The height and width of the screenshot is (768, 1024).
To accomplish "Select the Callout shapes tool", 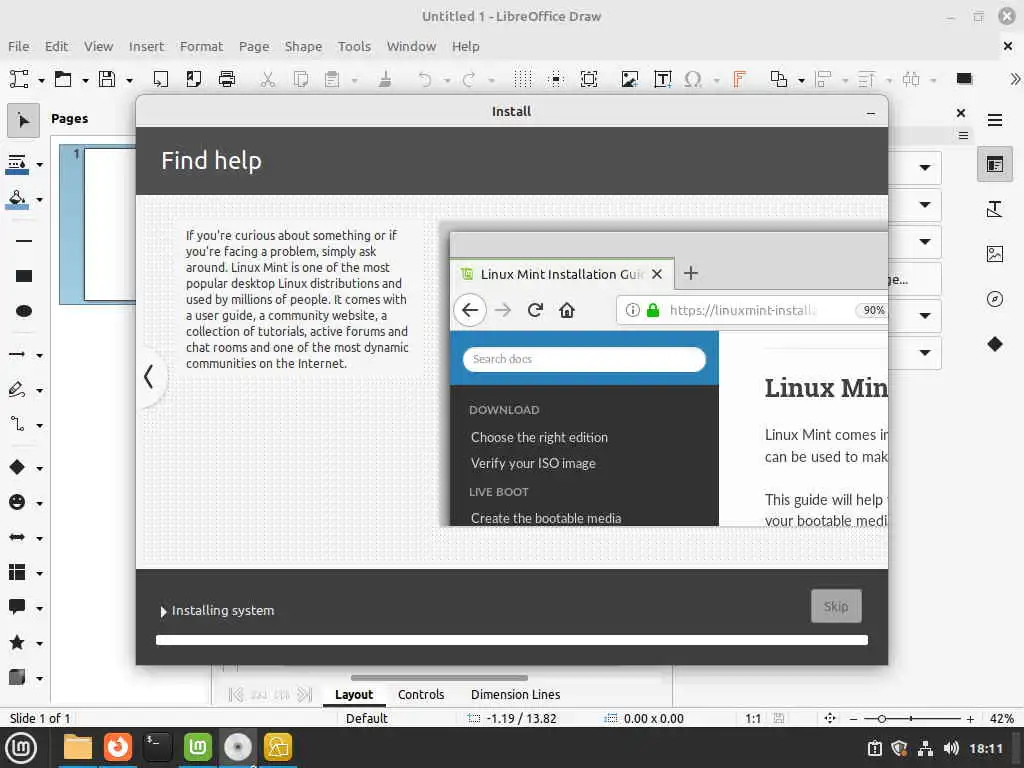I will click(17, 607).
